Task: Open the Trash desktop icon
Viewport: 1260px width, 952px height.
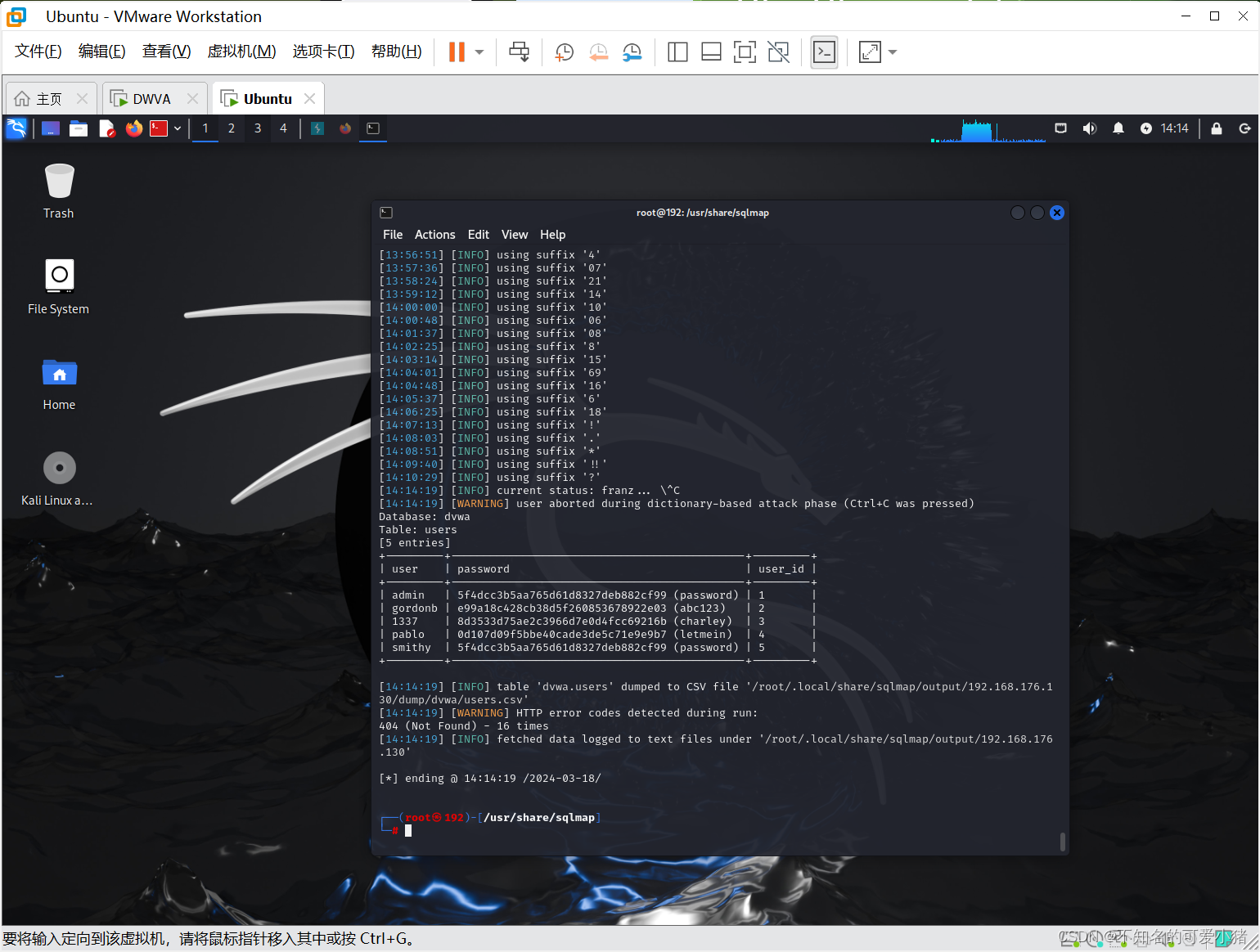Action: coord(59,191)
